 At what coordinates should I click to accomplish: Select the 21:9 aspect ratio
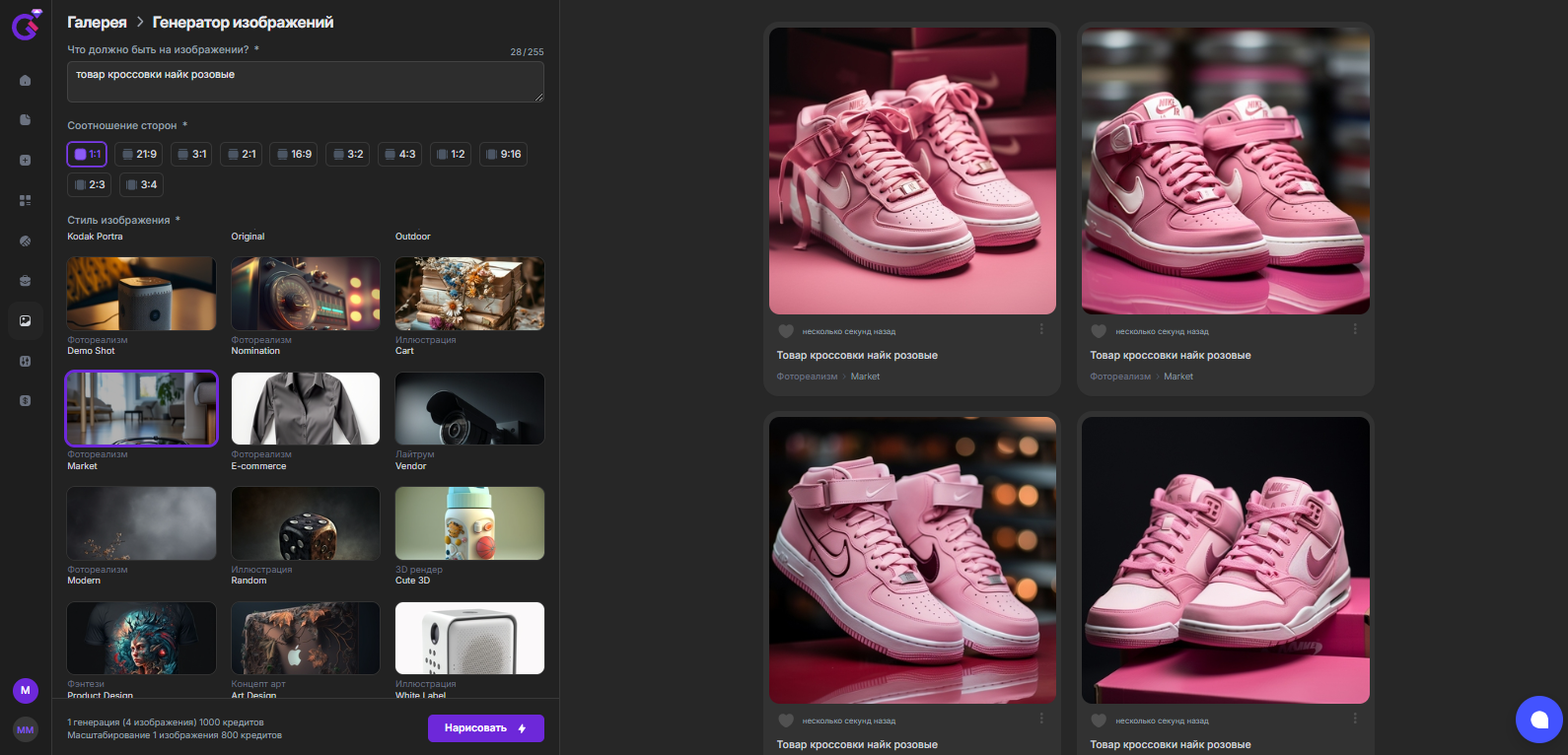[139, 154]
